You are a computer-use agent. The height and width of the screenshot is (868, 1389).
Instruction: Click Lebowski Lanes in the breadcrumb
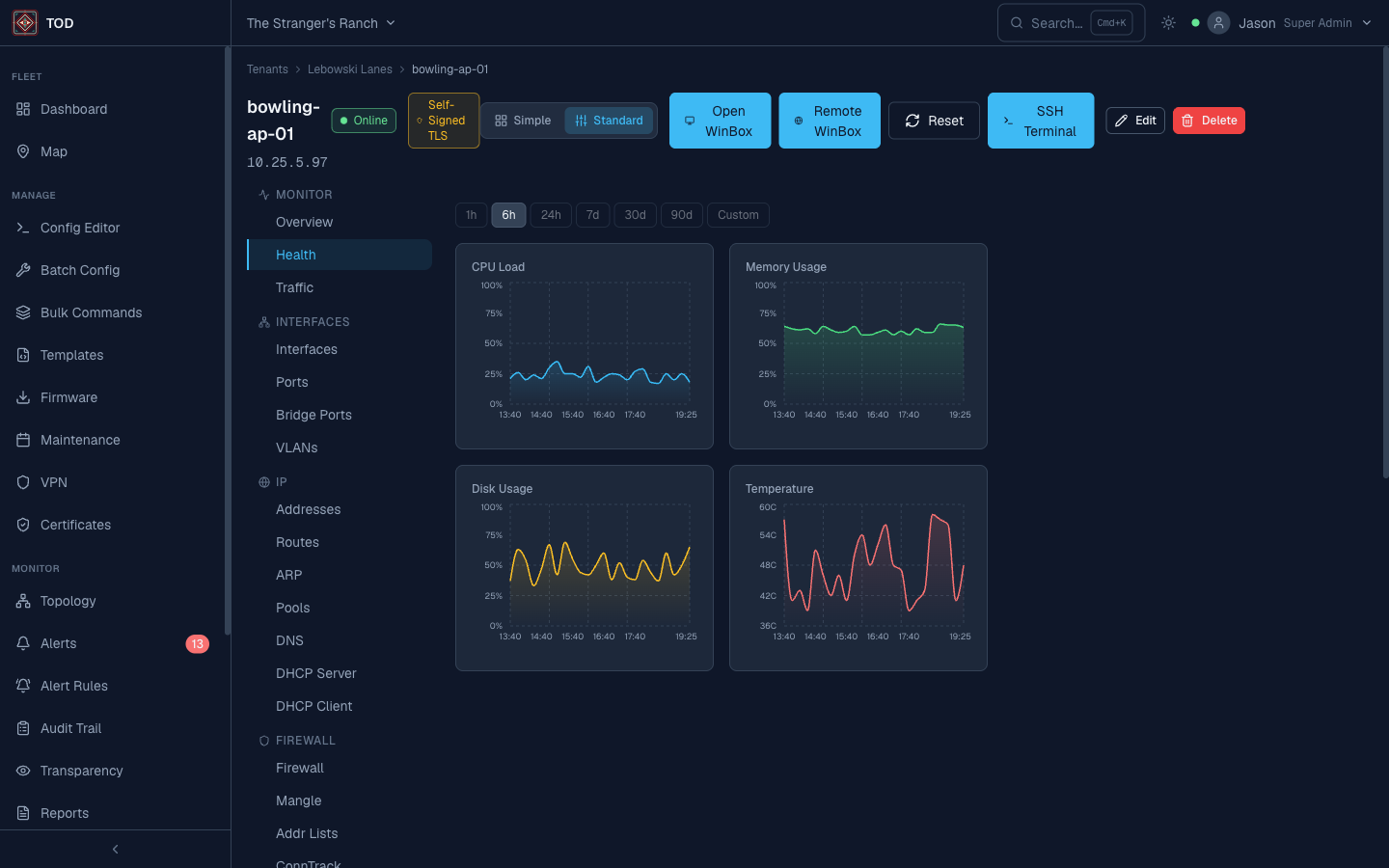tap(349, 68)
